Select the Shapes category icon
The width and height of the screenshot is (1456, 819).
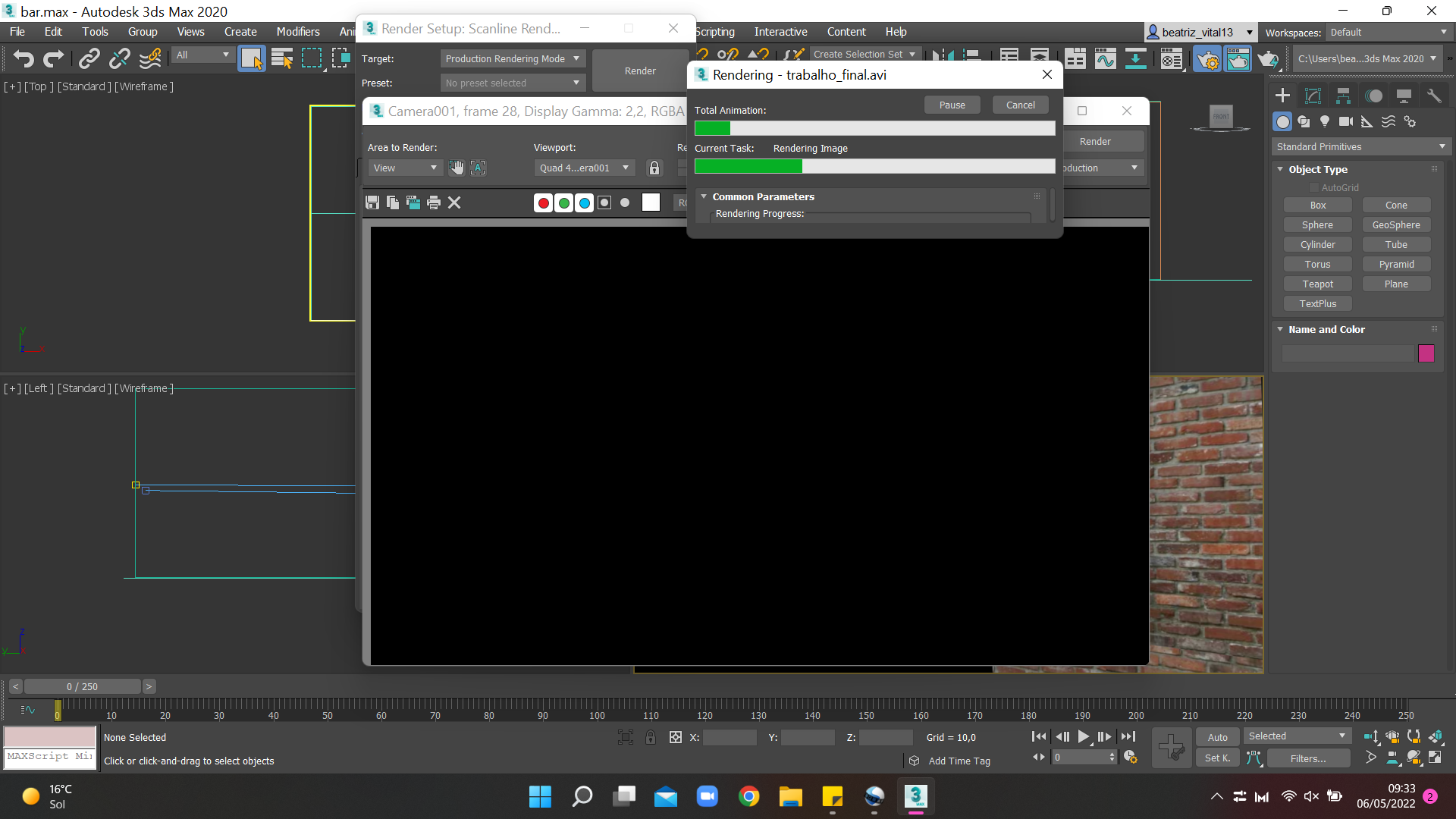pyautogui.click(x=1304, y=121)
